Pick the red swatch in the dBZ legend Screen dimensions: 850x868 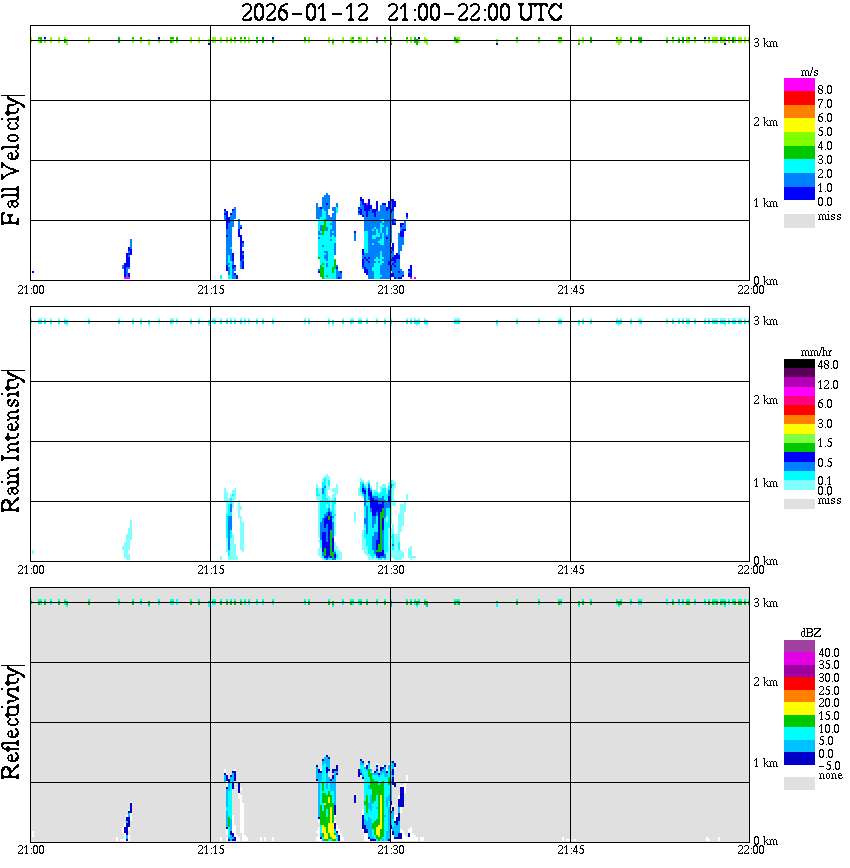799,684
